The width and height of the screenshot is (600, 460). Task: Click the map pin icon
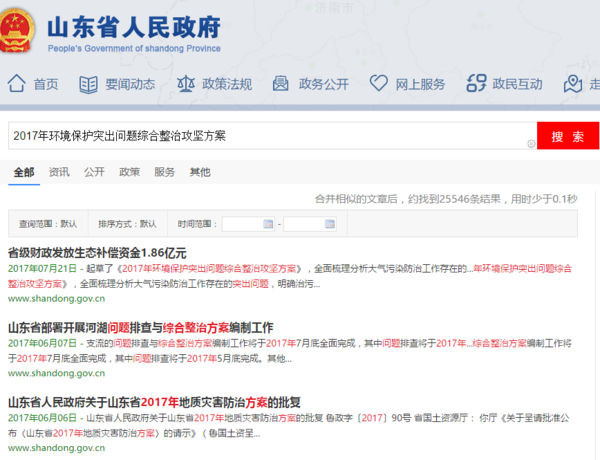(573, 83)
